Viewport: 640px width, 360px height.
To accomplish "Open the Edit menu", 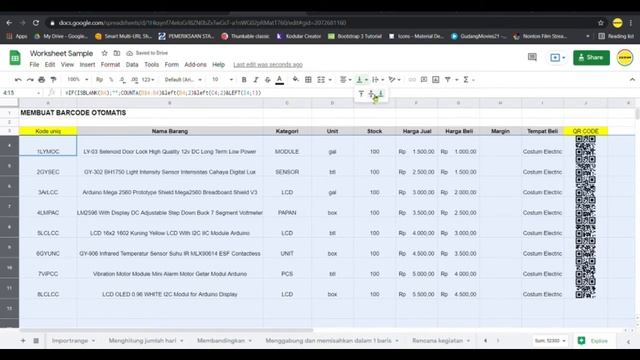I will point(50,64).
